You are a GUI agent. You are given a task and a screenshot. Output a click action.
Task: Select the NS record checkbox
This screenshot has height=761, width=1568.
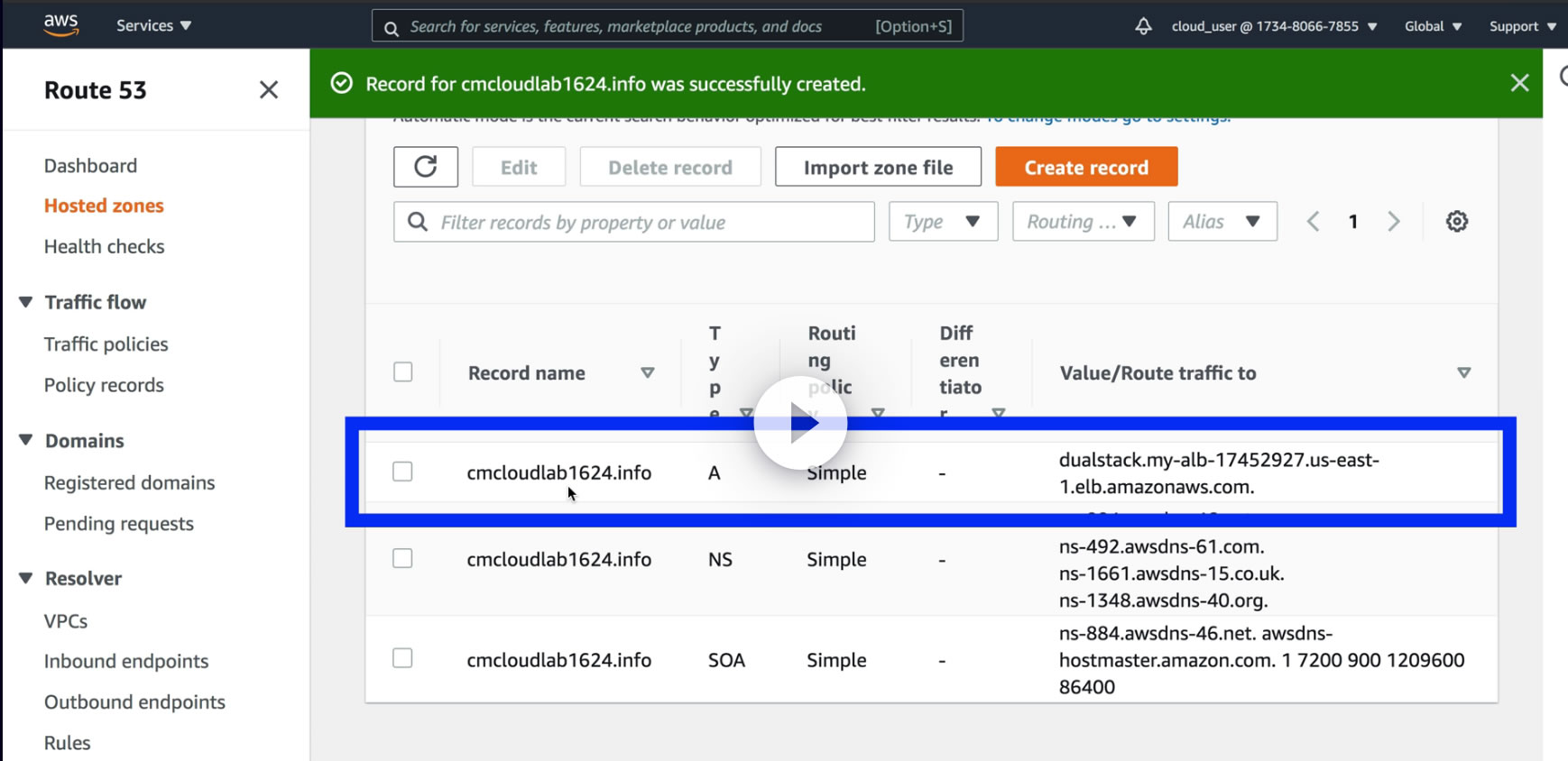(x=402, y=558)
